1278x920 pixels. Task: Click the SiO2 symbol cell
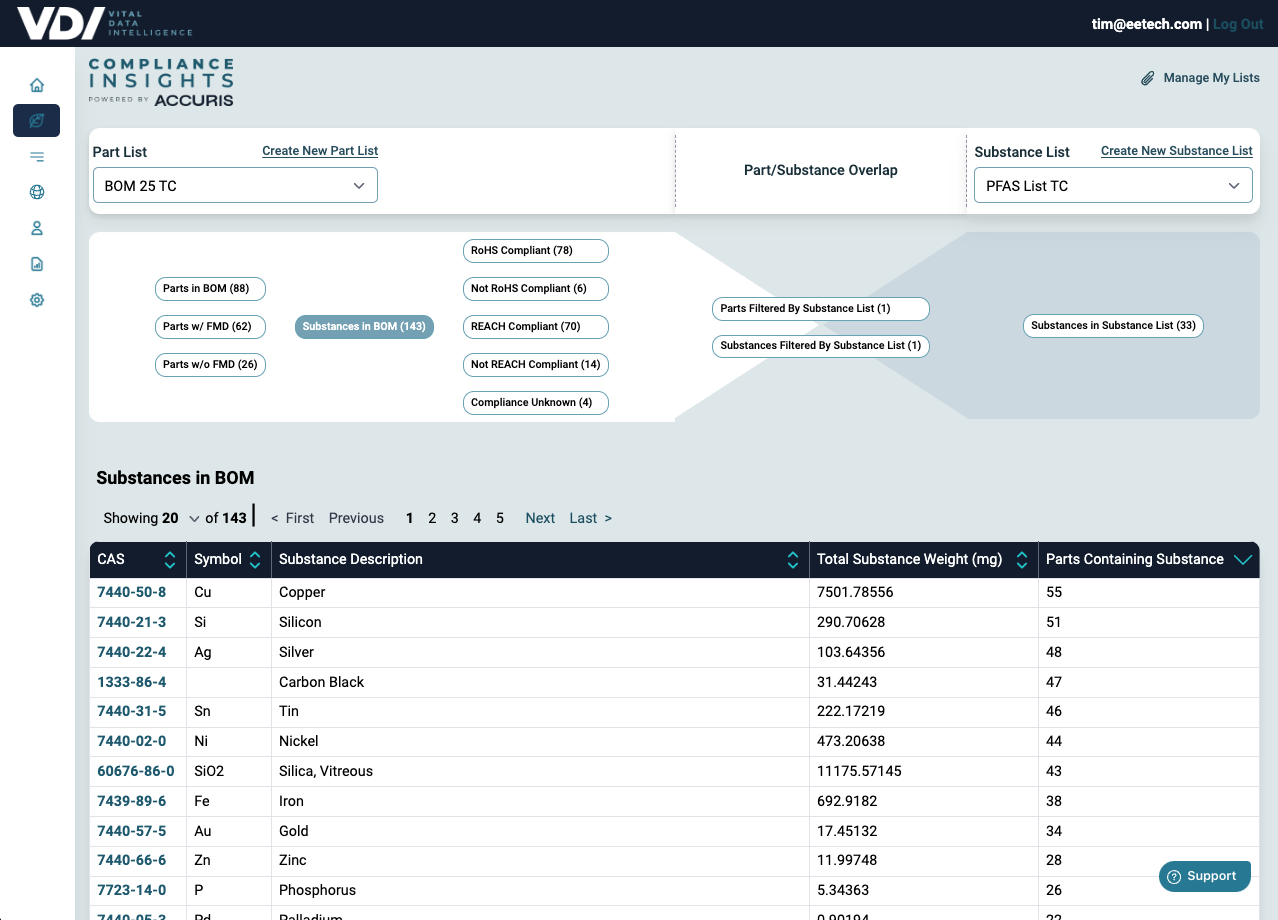tap(229, 771)
